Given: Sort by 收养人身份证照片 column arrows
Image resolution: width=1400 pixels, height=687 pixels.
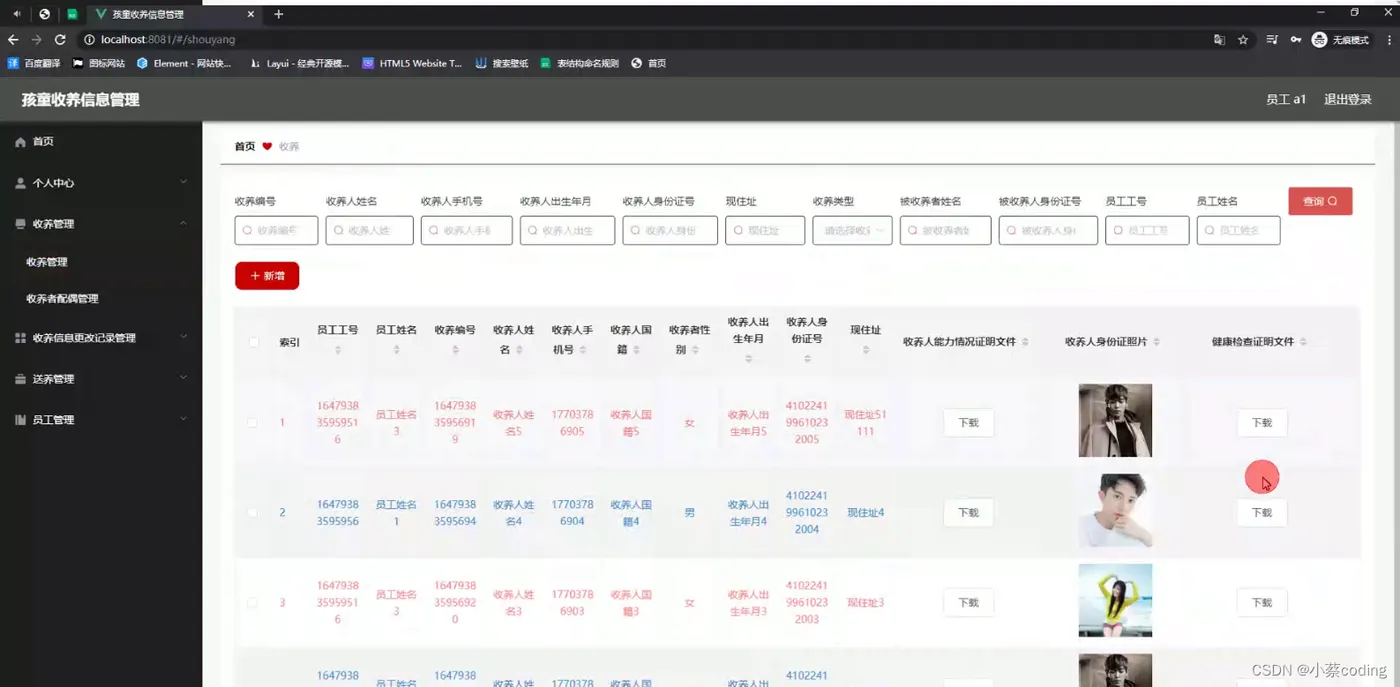Looking at the screenshot, I should 1157,342.
